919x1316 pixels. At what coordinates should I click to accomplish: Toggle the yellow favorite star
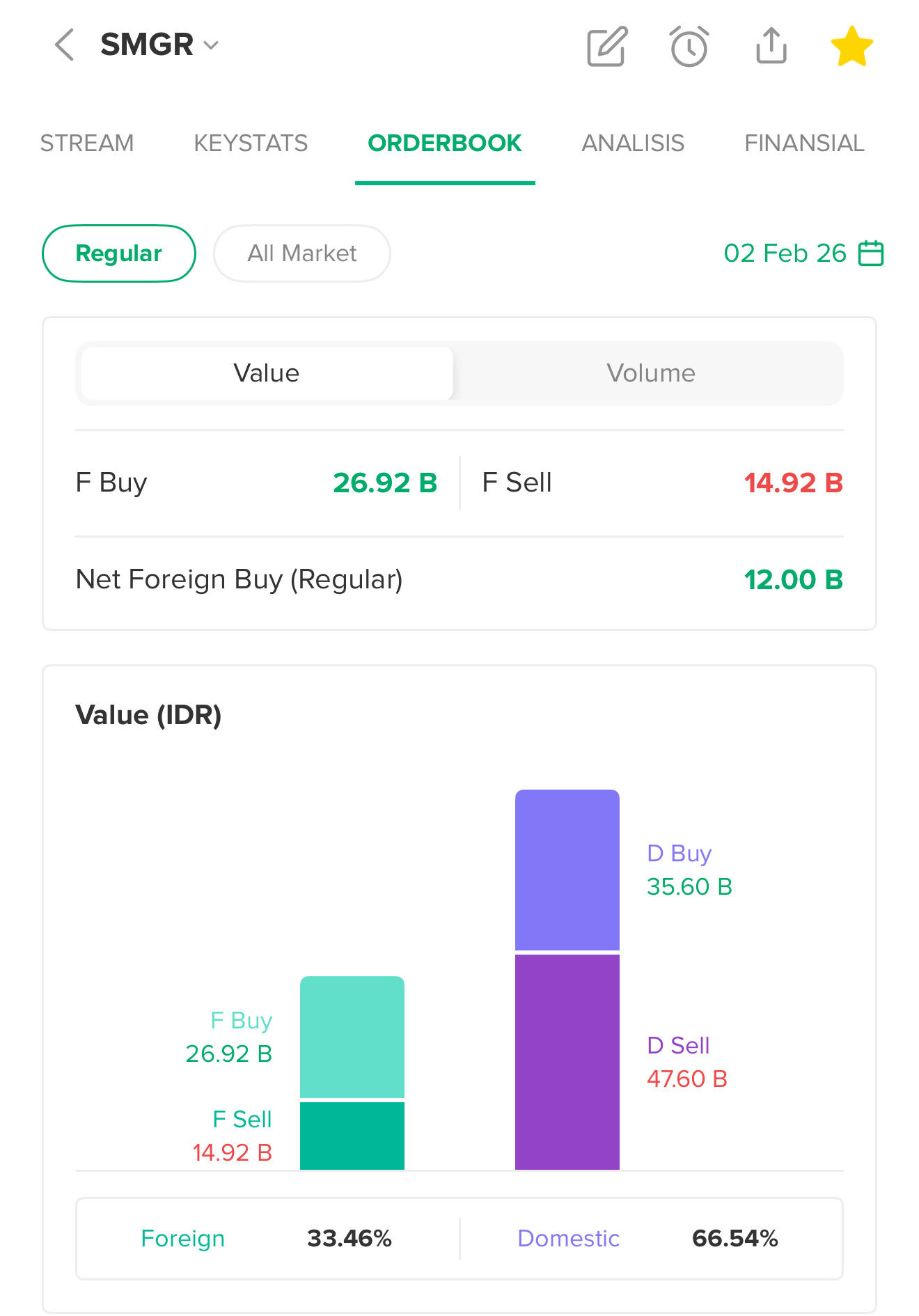tap(851, 47)
